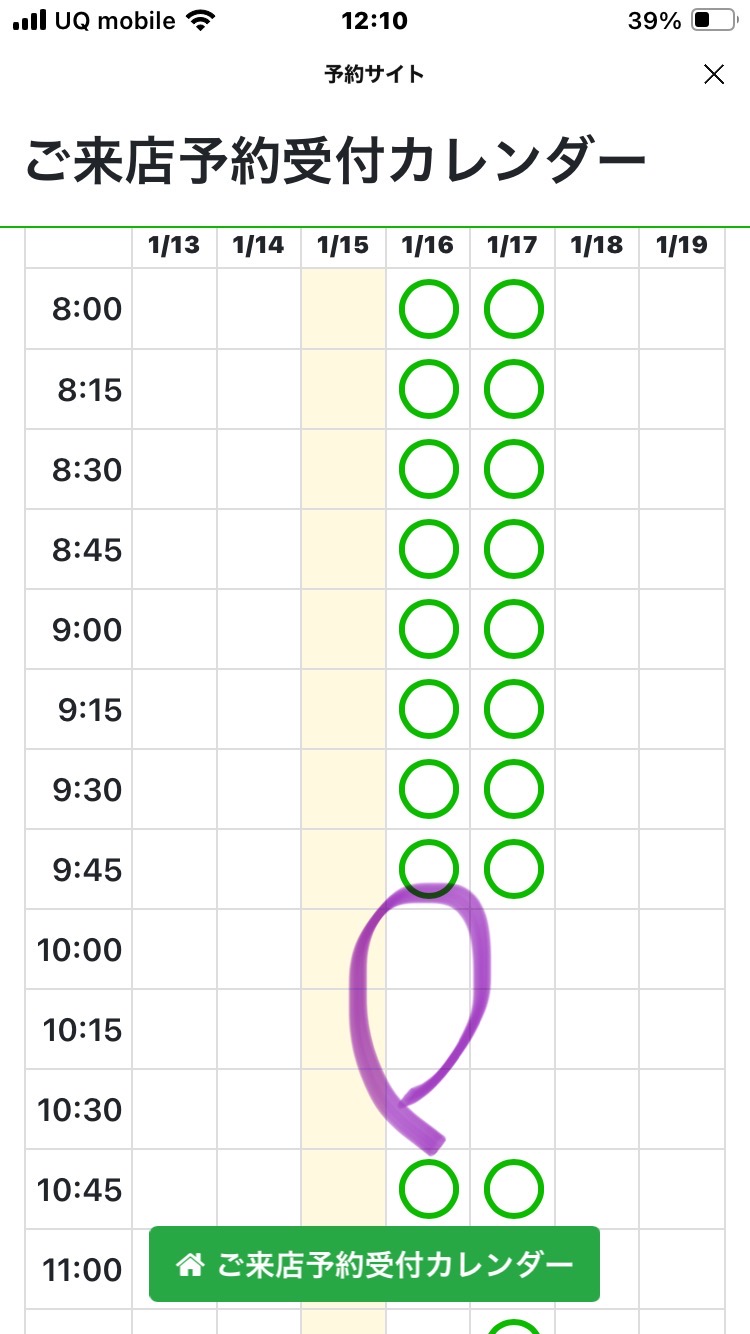Screen dimensions: 750x1334
Task: Select the 8:00 slot on 1/16
Action: [x=429, y=309]
